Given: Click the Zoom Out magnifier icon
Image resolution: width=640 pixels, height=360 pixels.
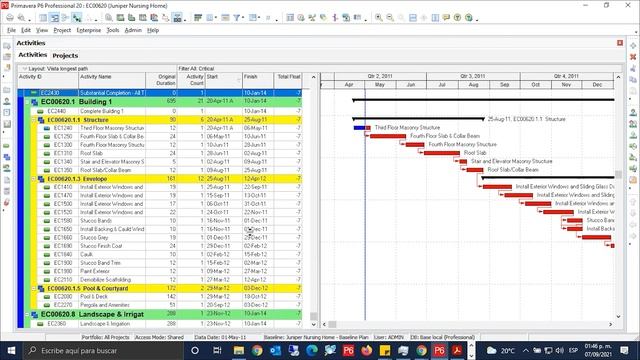Looking at the screenshot, I should pos(390,18).
